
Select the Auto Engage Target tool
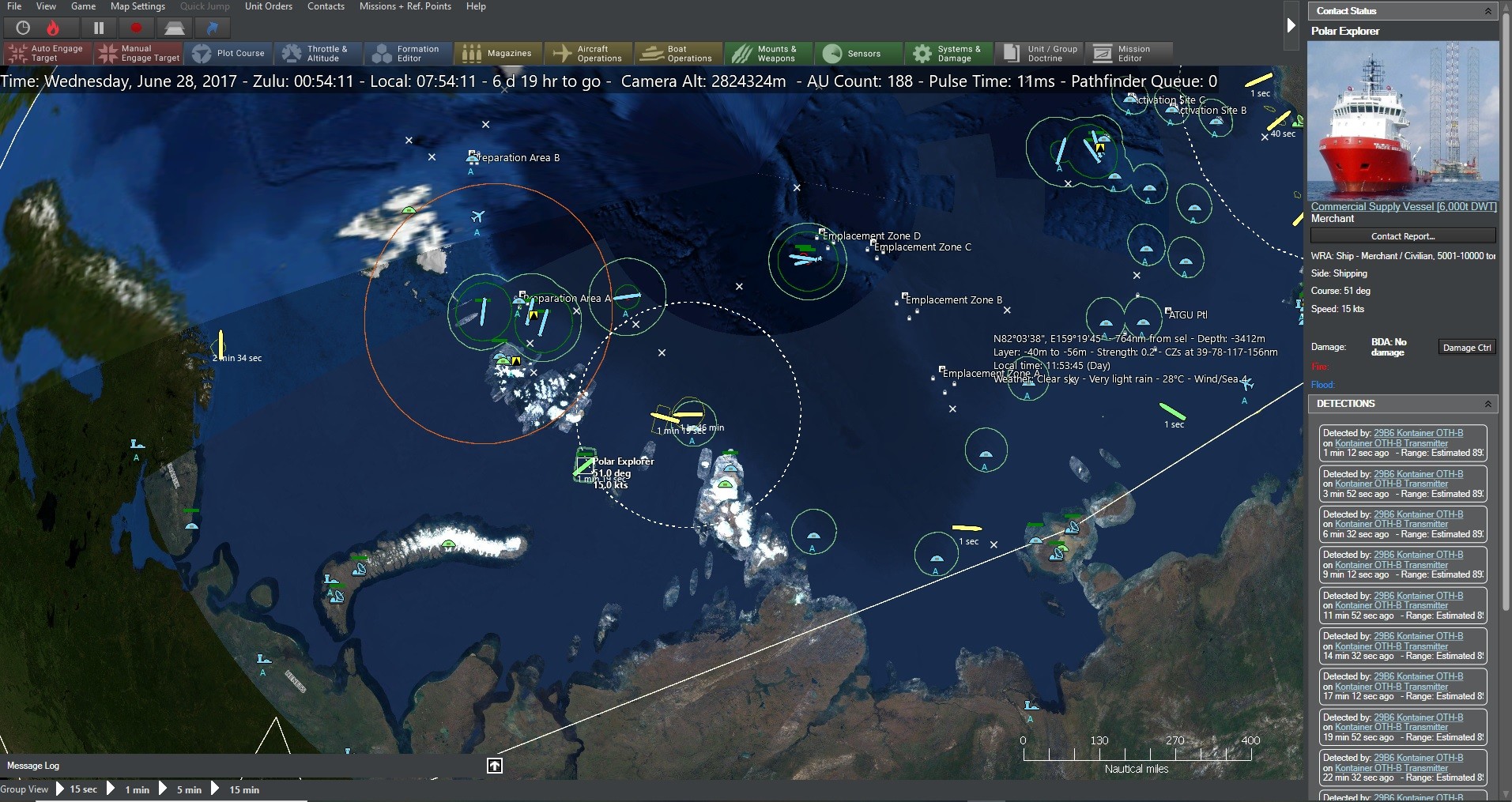(45, 53)
